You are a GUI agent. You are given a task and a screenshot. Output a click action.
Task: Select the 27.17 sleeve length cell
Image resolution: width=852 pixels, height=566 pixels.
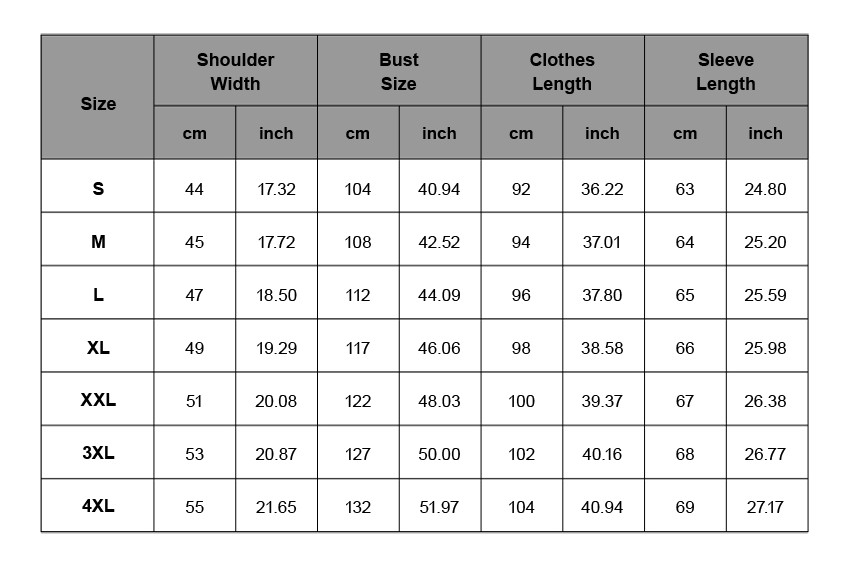[767, 505]
